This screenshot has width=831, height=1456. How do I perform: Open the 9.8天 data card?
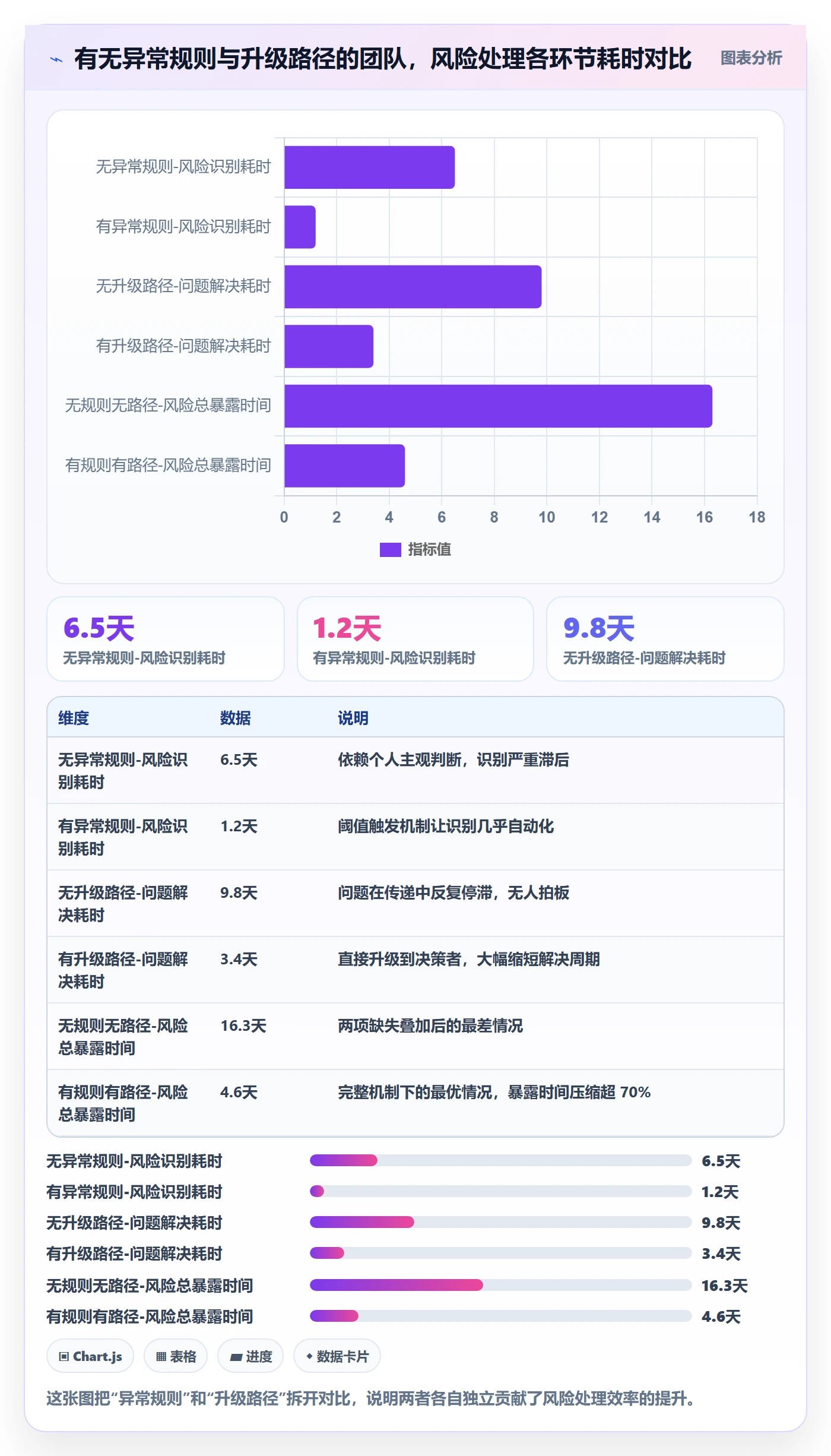[665, 639]
